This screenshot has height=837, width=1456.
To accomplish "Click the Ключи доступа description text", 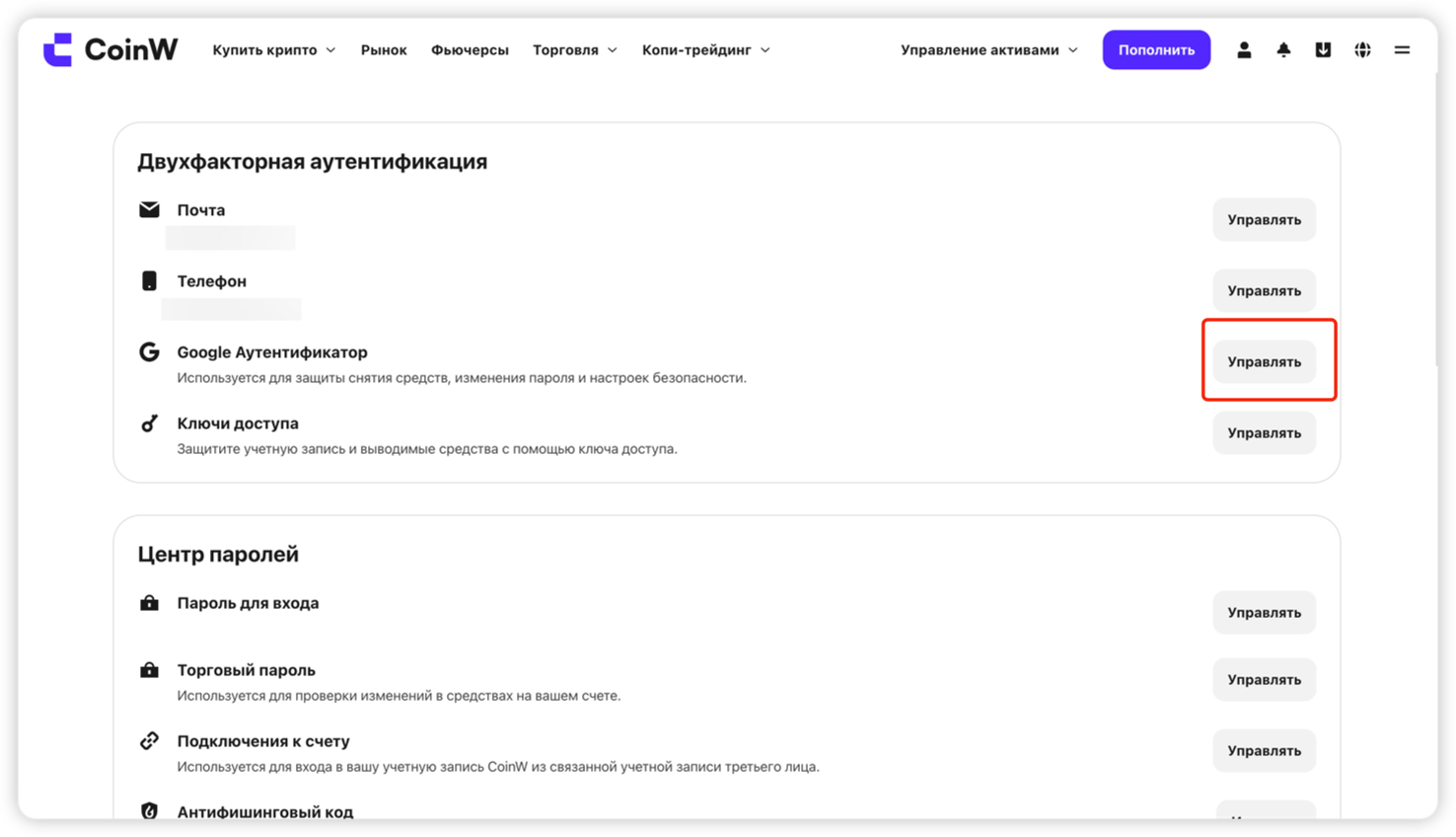I will pyautogui.click(x=427, y=448).
